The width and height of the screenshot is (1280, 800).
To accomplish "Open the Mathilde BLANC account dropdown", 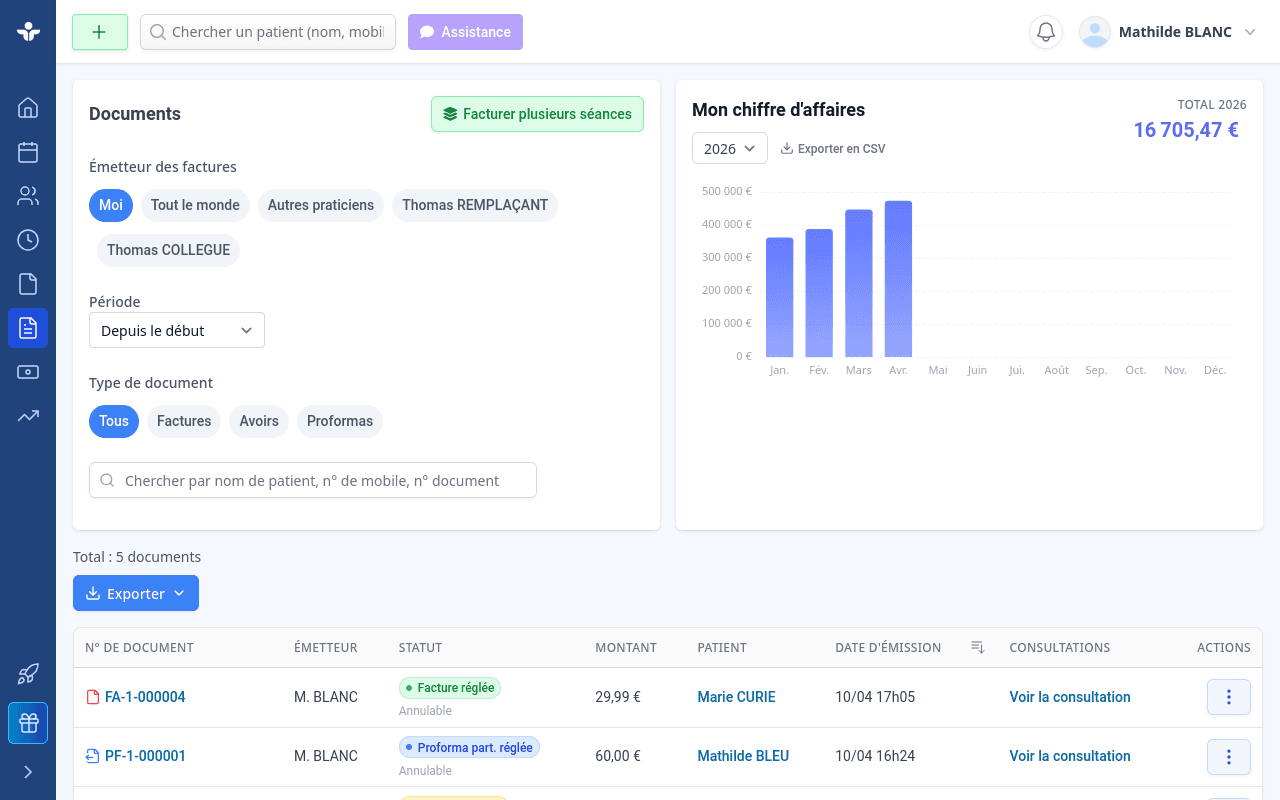I will tap(1167, 32).
